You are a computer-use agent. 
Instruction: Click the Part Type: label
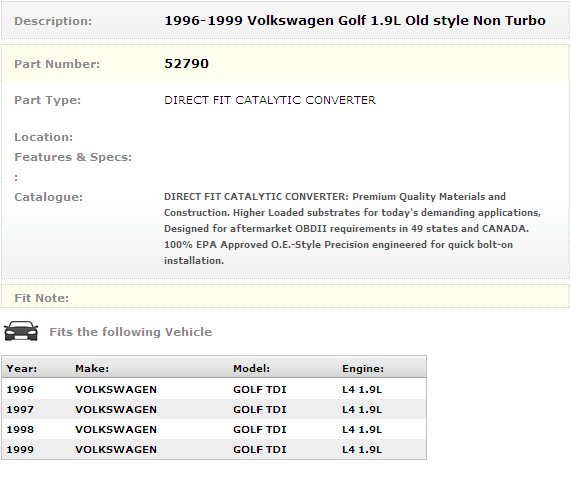pyautogui.click(x=47, y=100)
